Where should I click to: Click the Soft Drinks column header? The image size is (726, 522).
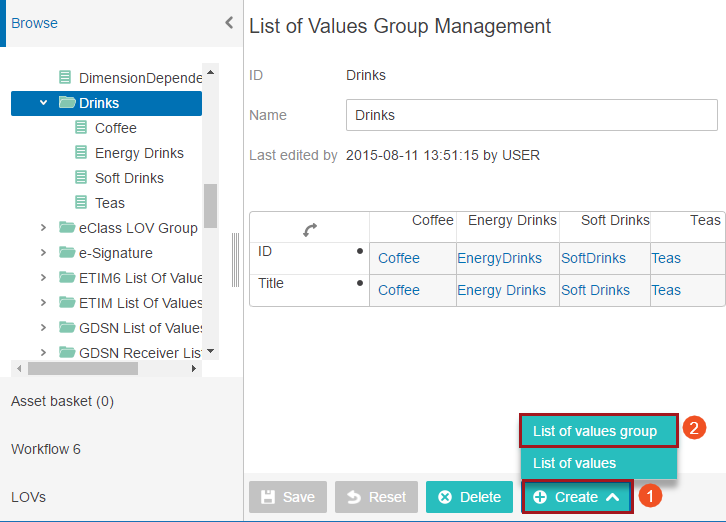615,220
